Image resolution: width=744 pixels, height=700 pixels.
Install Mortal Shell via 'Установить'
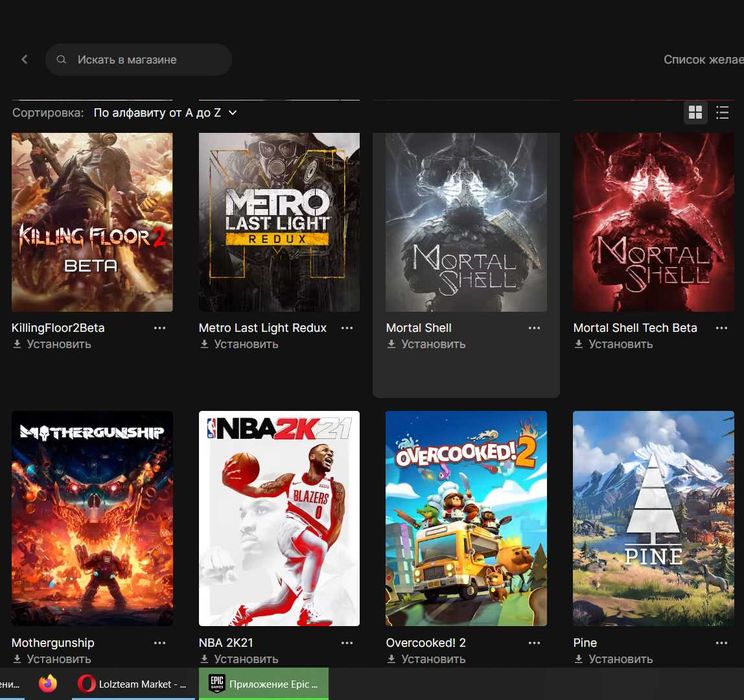point(433,344)
